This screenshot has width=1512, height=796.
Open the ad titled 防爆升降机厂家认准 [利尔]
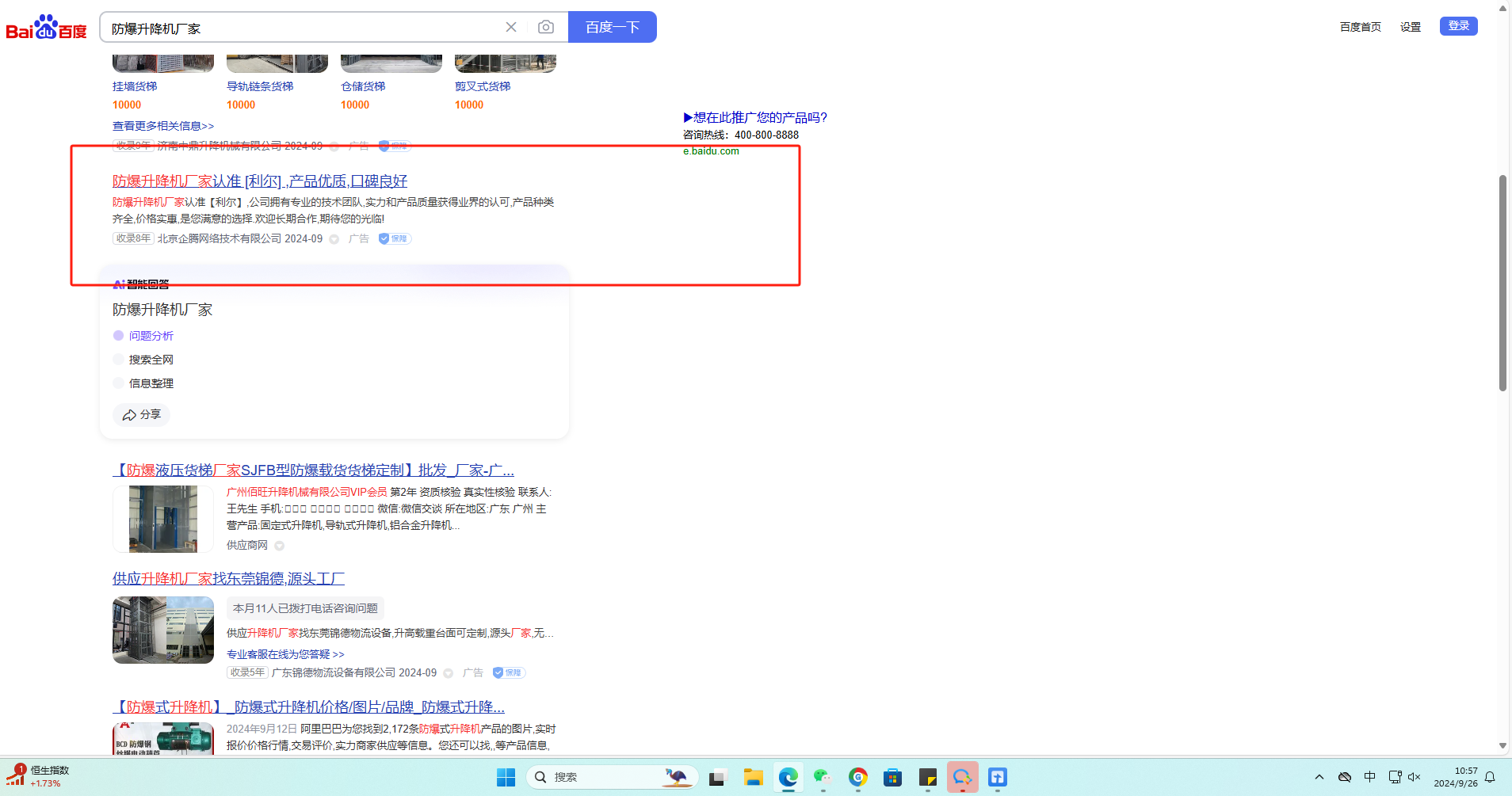click(x=260, y=181)
